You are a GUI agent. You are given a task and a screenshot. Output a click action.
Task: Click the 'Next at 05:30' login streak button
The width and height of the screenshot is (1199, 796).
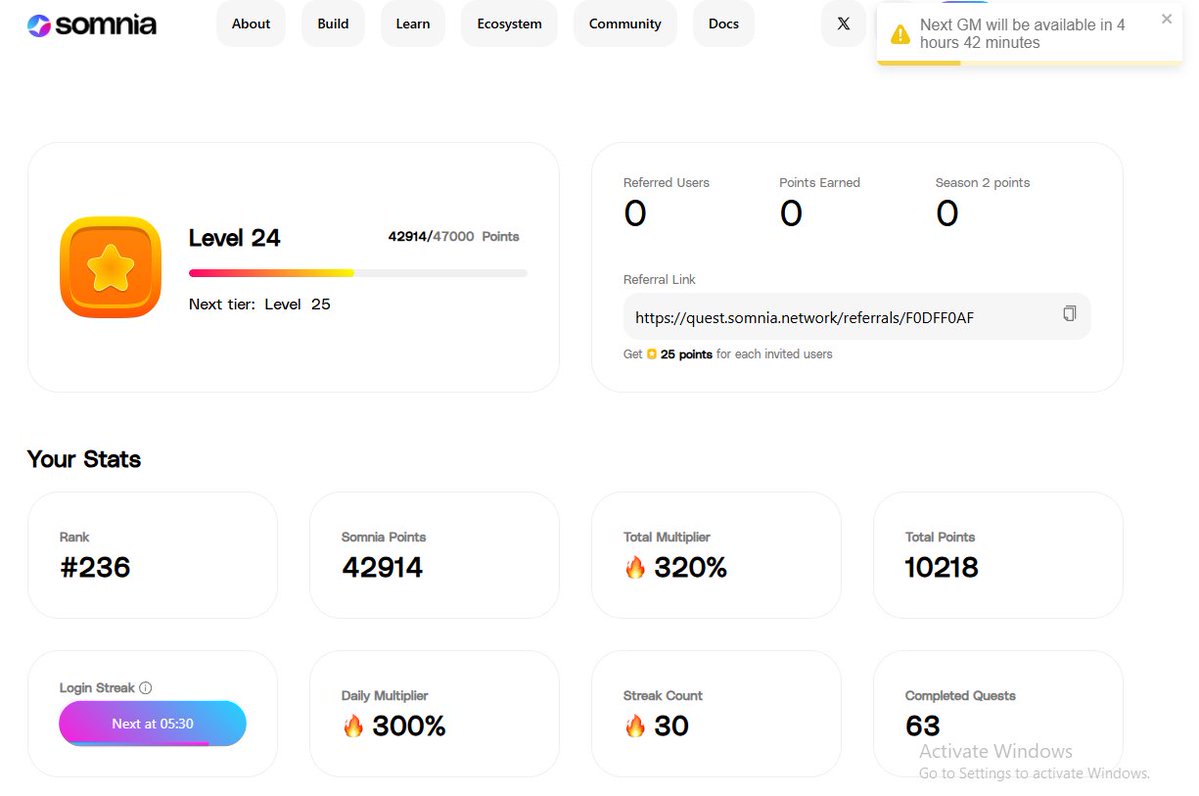(x=152, y=723)
